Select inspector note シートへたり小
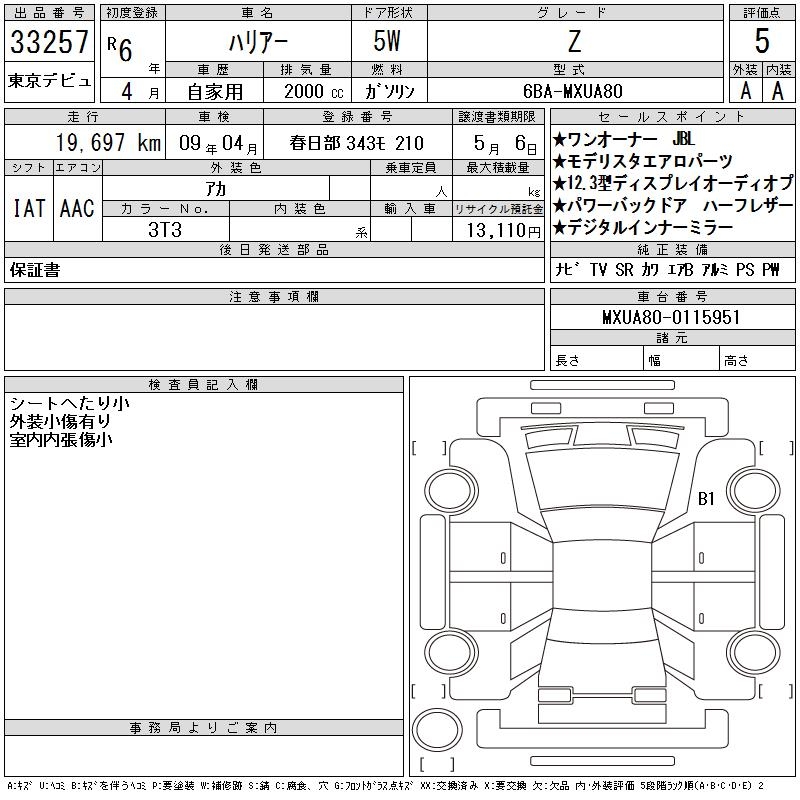The width and height of the screenshot is (800, 800). 69,403
